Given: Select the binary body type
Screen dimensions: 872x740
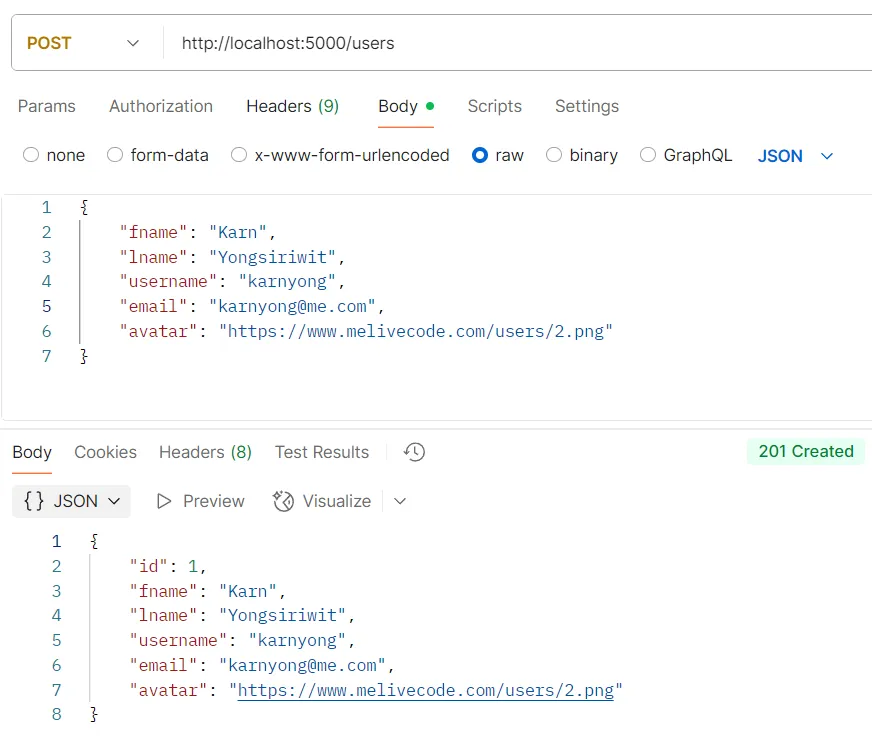Looking at the screenshot, I should 554,155.
